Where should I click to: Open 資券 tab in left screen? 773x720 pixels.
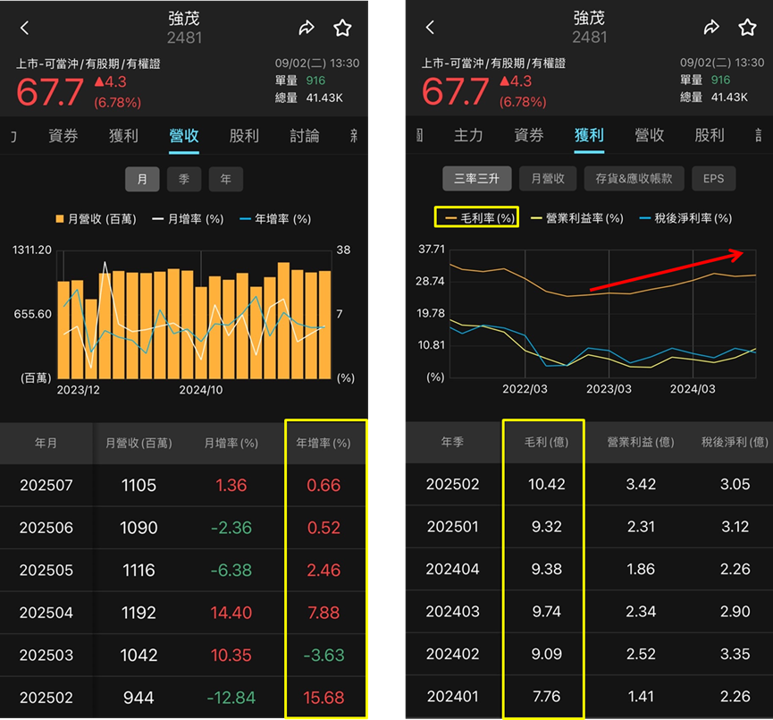(x=63, y=136)
